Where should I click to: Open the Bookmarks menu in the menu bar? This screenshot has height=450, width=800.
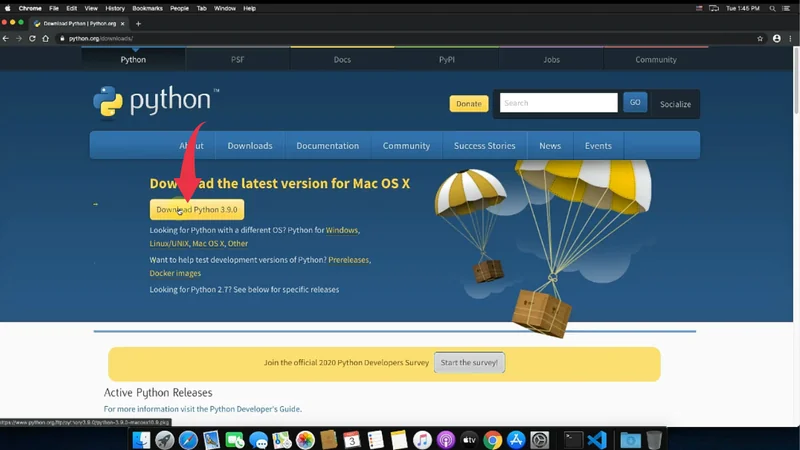[147, 8]
